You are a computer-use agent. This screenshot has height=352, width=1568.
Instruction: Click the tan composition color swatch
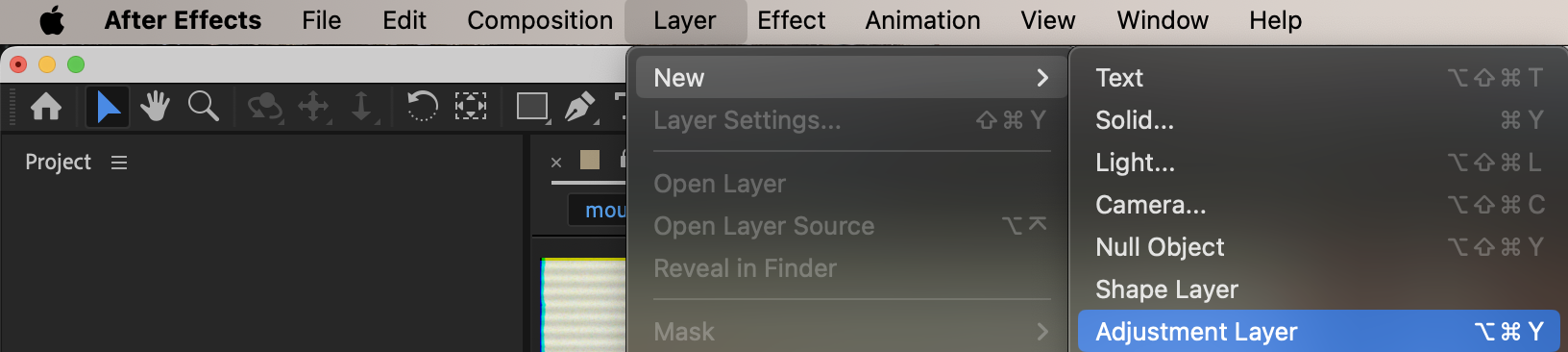pyautogui.click(x=590, y=160)
